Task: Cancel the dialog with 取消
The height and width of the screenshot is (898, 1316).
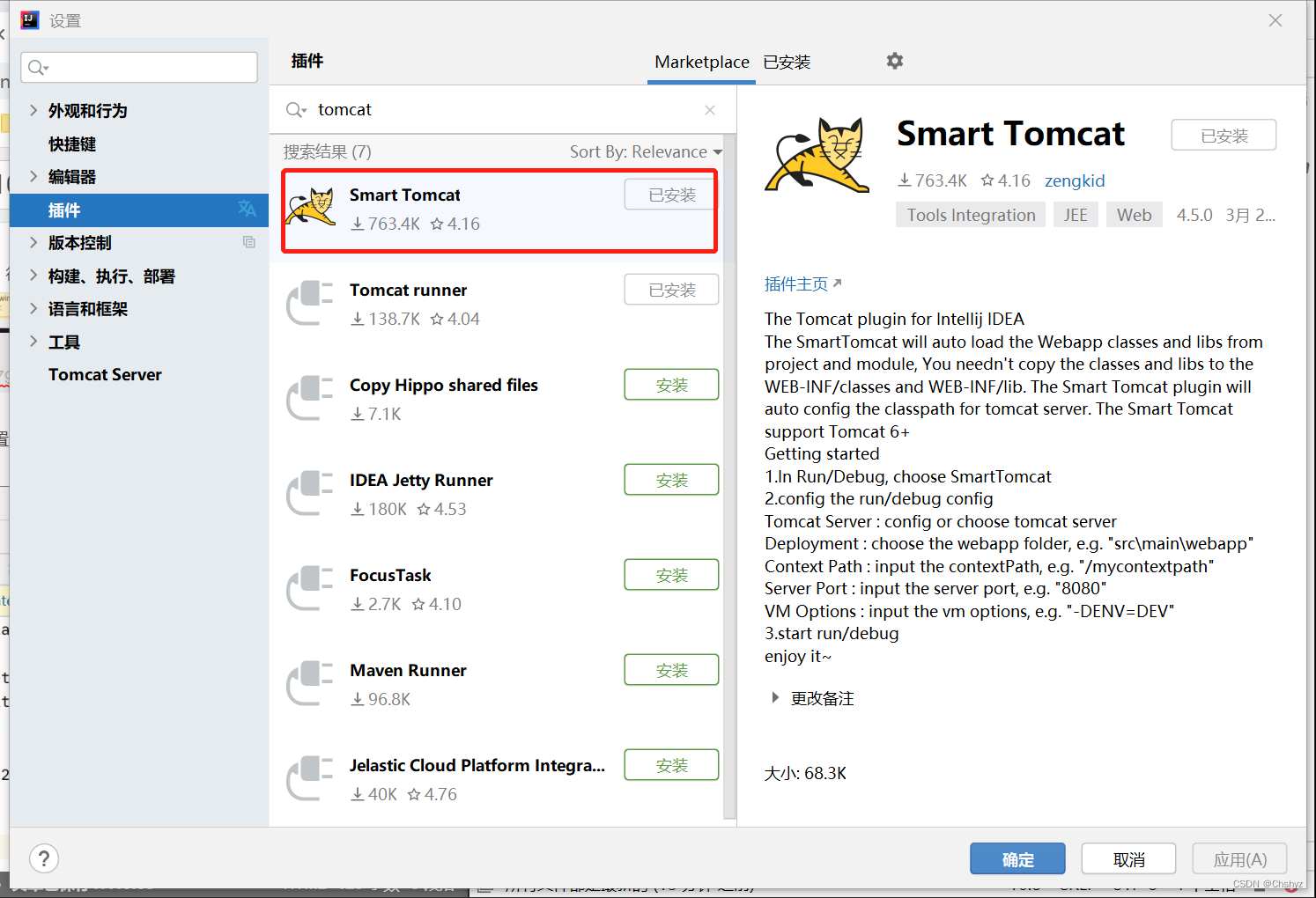Action: click(x=1128, y=859)
